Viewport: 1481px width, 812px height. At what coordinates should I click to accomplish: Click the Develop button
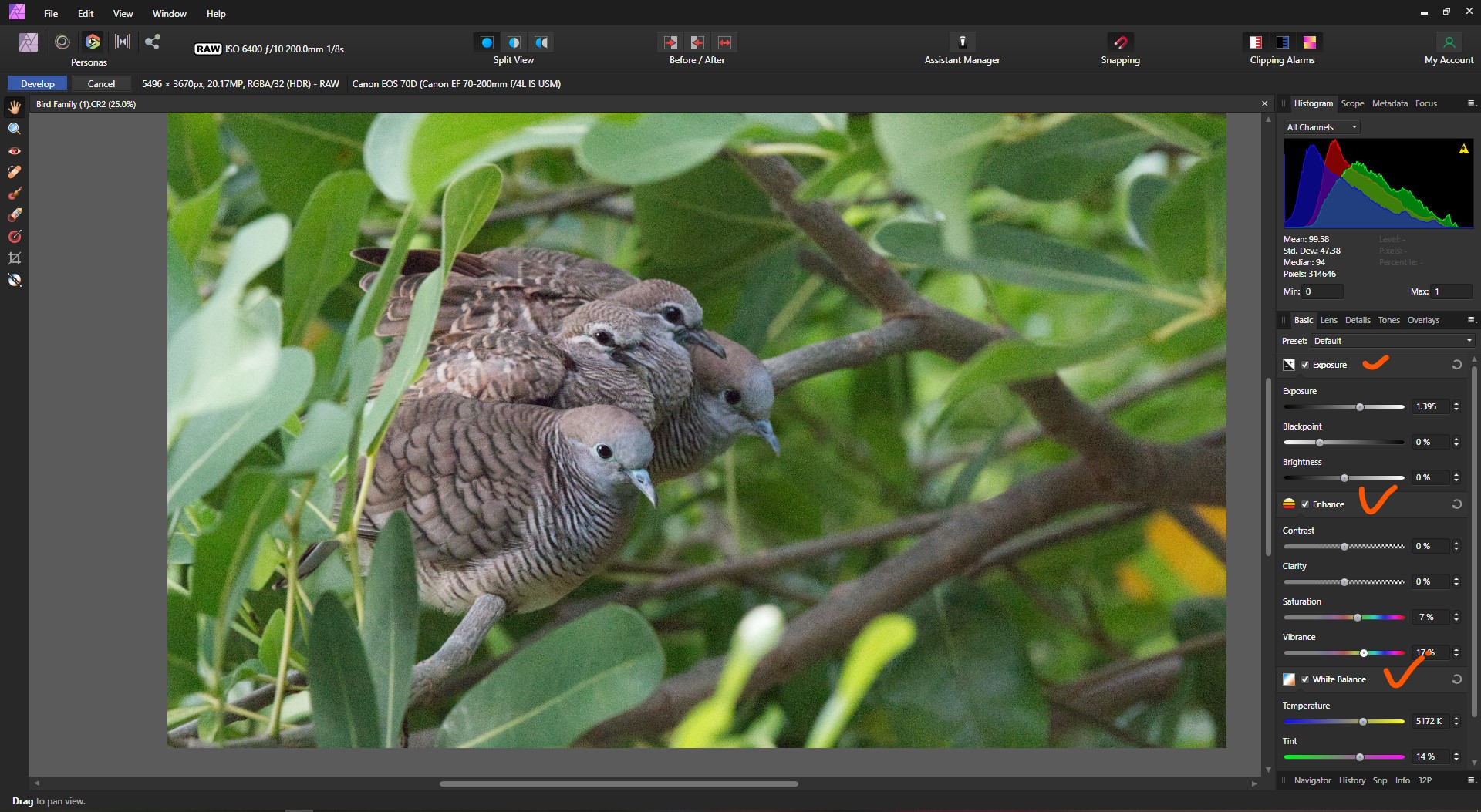point(37,83)
